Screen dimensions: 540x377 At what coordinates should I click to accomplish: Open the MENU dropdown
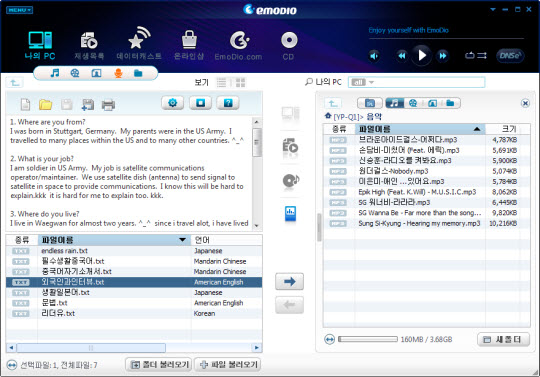(19, 10)
